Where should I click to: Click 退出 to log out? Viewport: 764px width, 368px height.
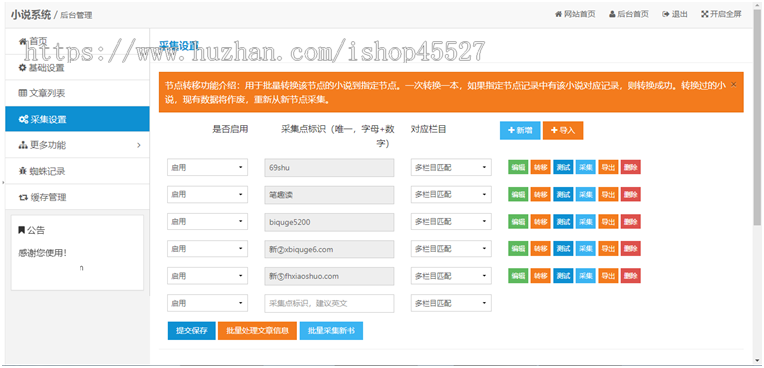point(675,14)
